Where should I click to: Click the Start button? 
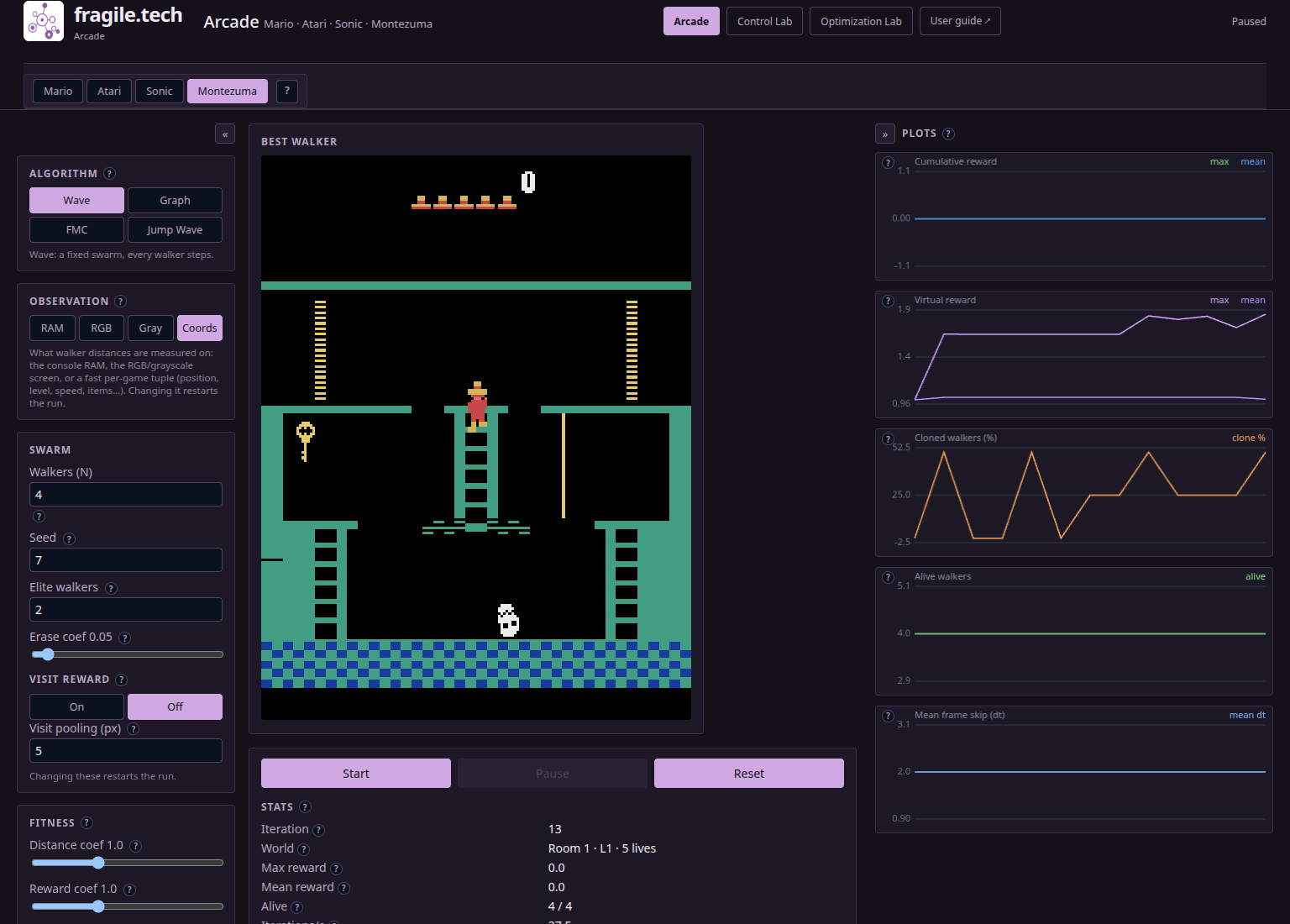click(356, 774)
